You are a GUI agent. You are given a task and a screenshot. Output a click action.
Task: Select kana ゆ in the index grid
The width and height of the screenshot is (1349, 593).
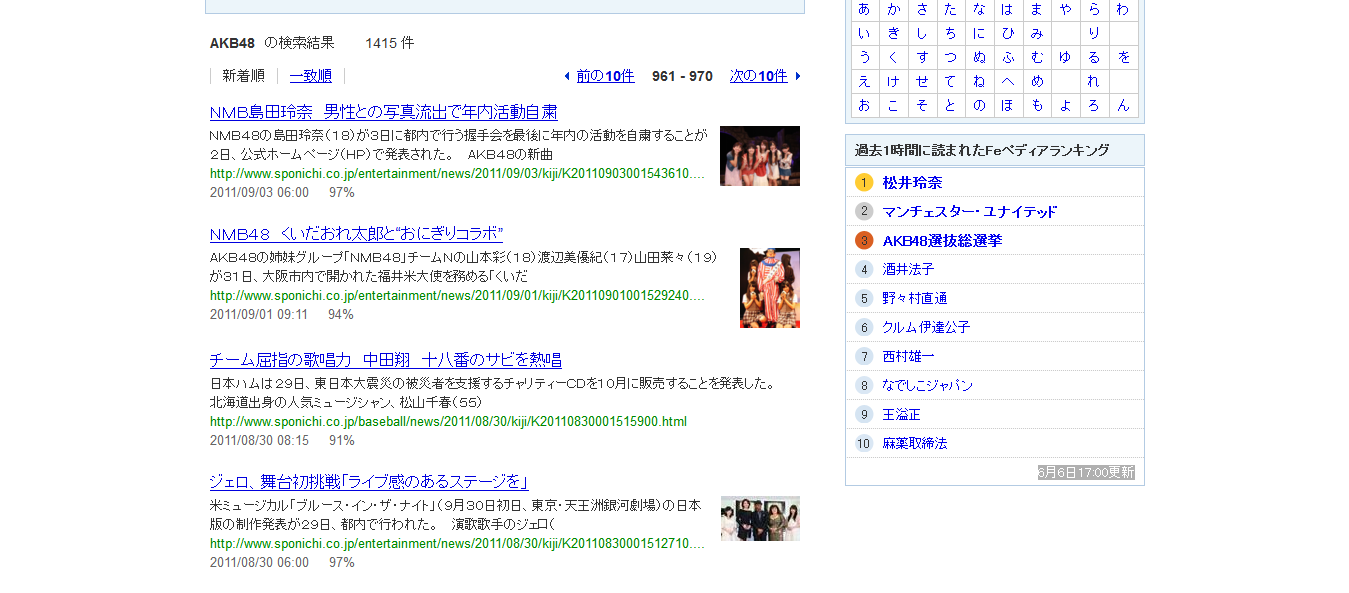coord(1066,57)
